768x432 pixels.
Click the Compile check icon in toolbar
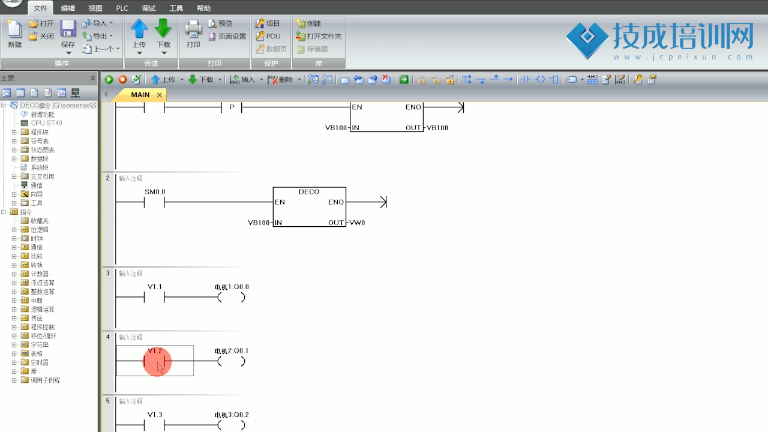(137, 79)
